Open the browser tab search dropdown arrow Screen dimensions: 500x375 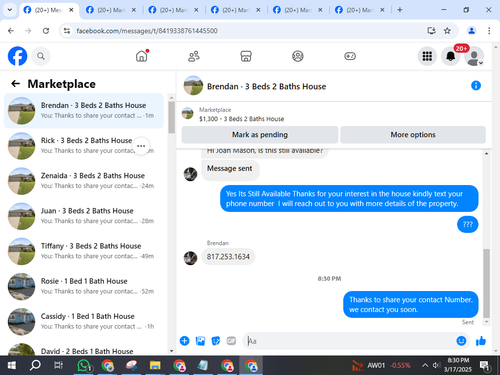click(10, 10)
